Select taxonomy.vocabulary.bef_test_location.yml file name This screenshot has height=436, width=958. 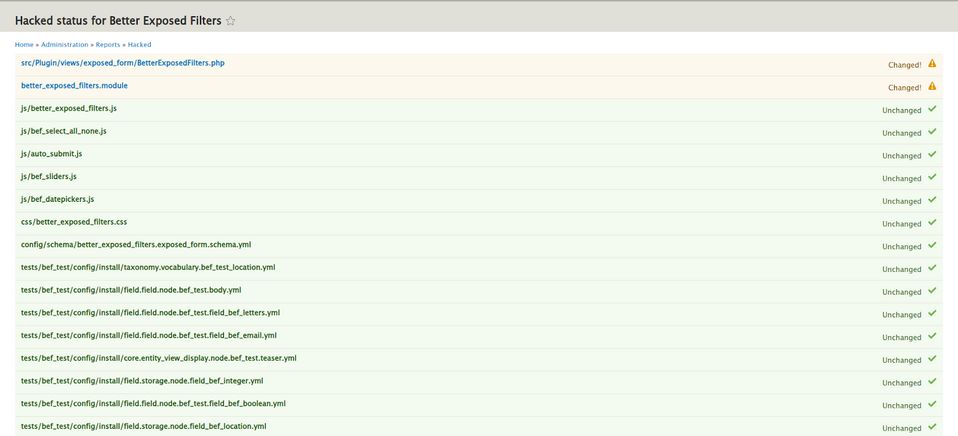[148, 267]
